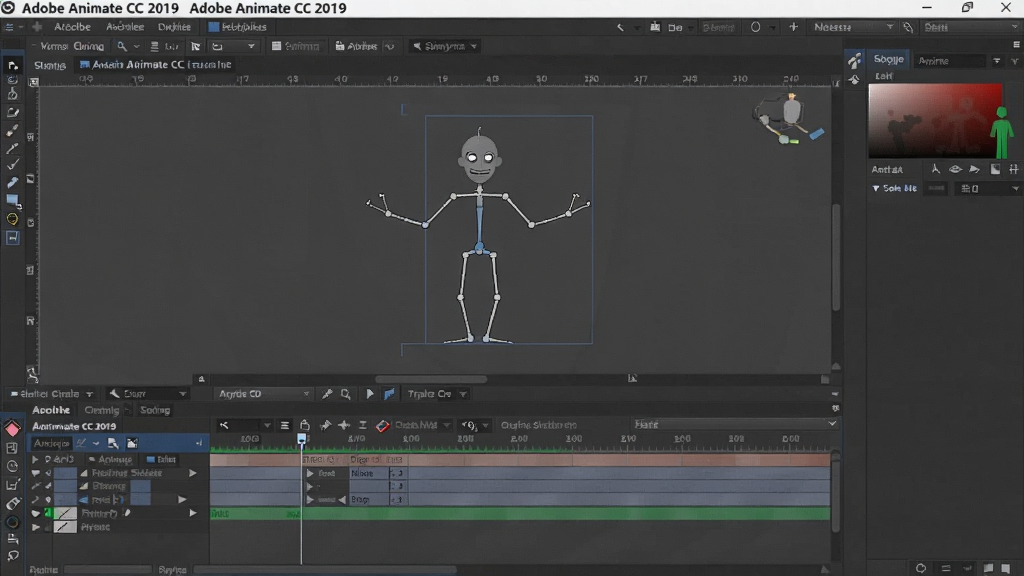1024x576 pixels.
Task: Activate the highlighted blue square tool in toolbar
Action: click(12, 238)
